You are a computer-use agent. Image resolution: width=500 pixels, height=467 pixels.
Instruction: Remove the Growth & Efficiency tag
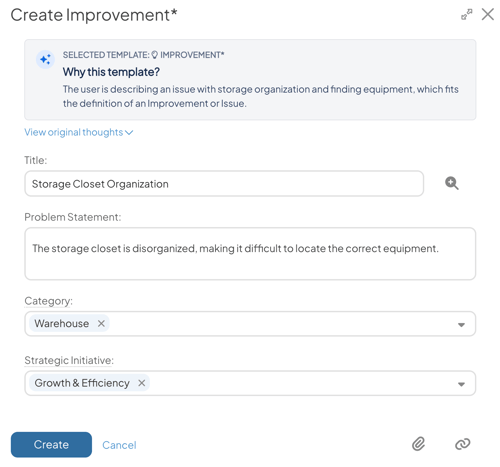coord(142,383)
